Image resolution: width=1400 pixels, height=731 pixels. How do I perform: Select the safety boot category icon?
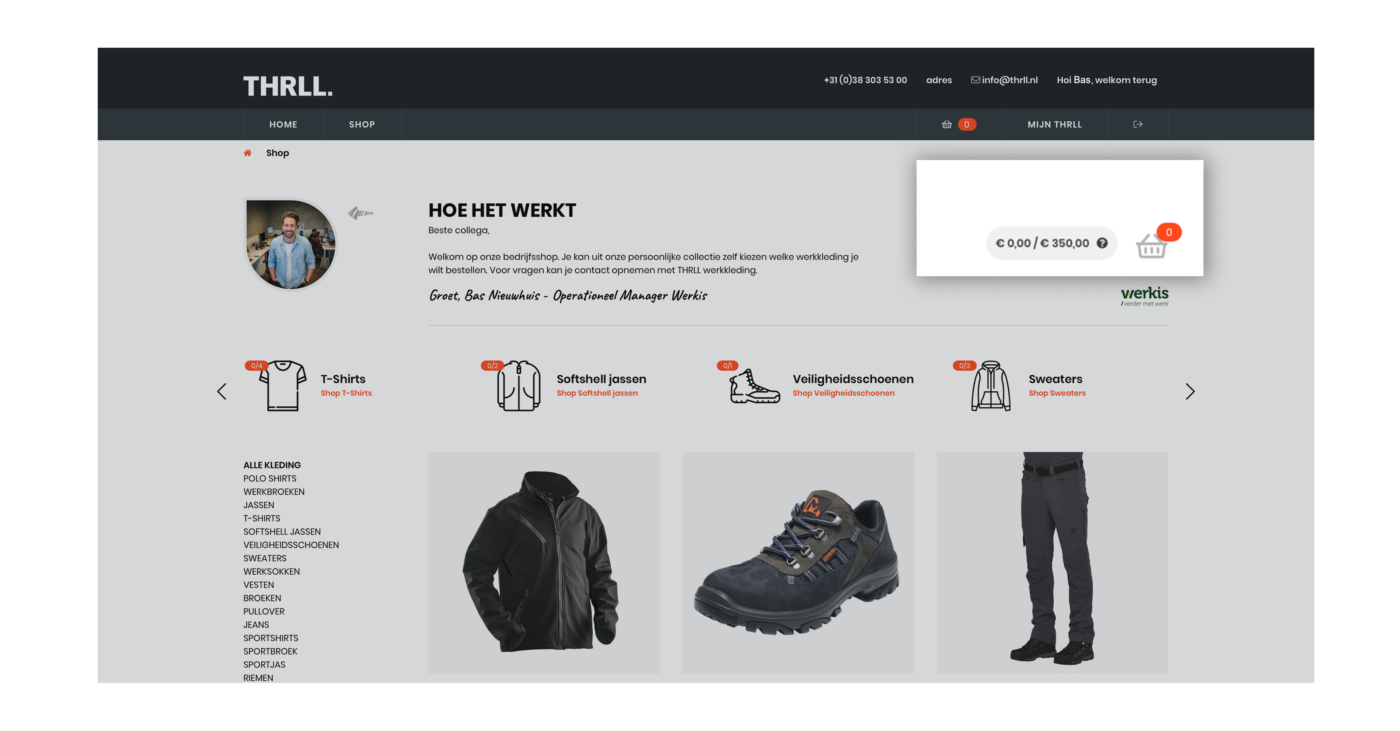pyautogui.click(x=755, y=386)
